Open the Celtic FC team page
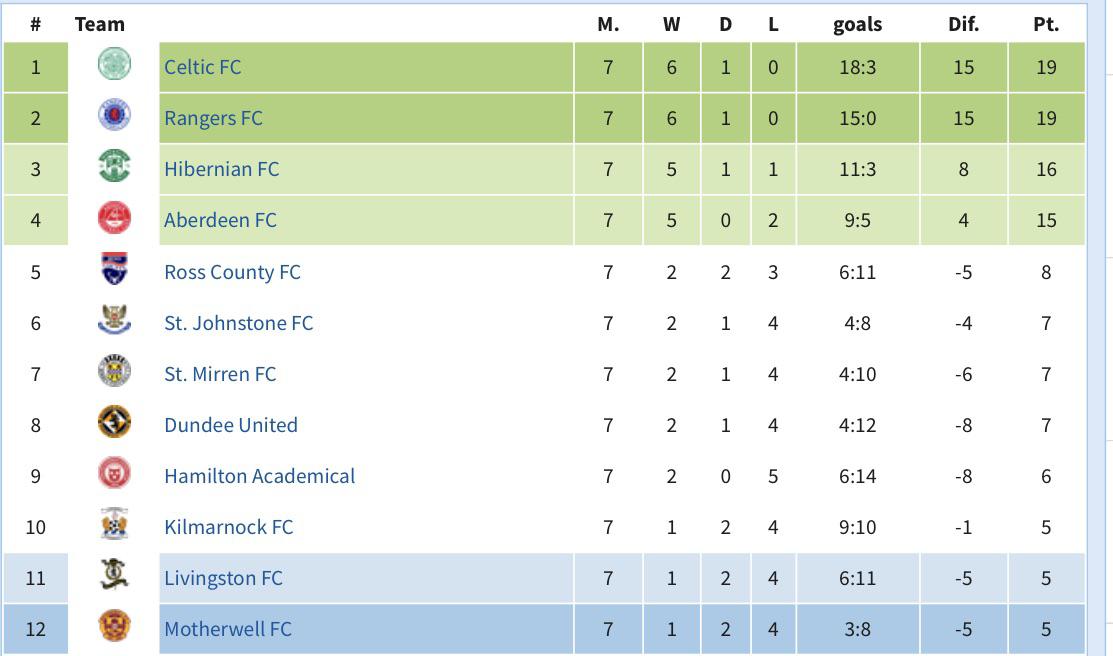The image size is (1113, 656). (202, 67)
